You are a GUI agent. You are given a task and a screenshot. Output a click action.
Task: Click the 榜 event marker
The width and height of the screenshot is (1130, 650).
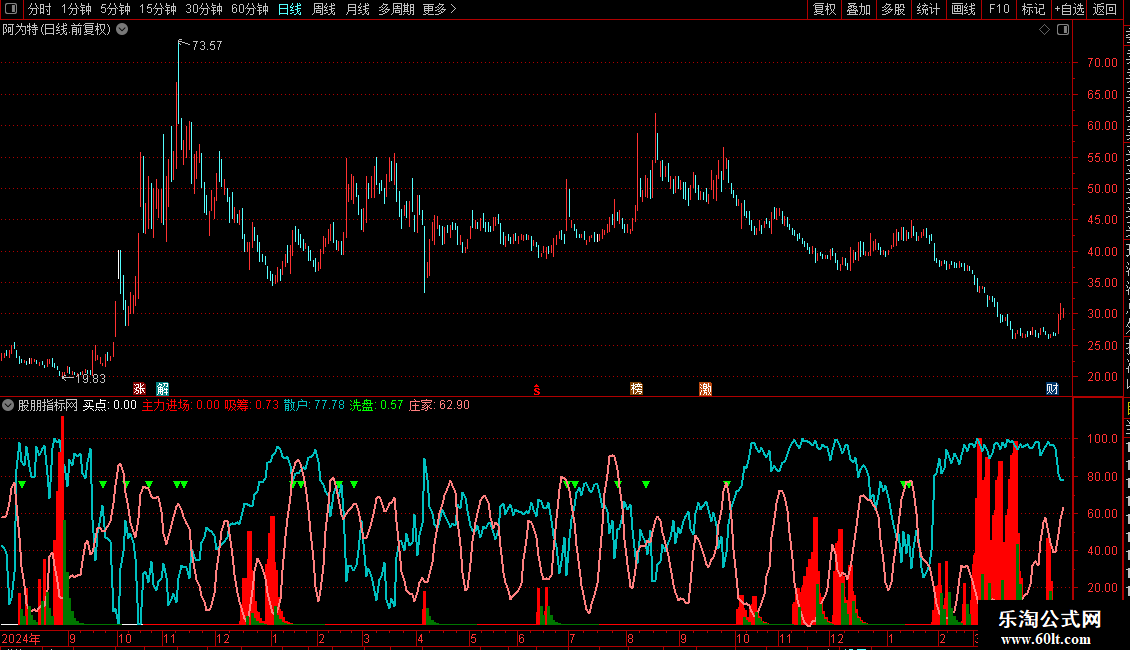636,389
